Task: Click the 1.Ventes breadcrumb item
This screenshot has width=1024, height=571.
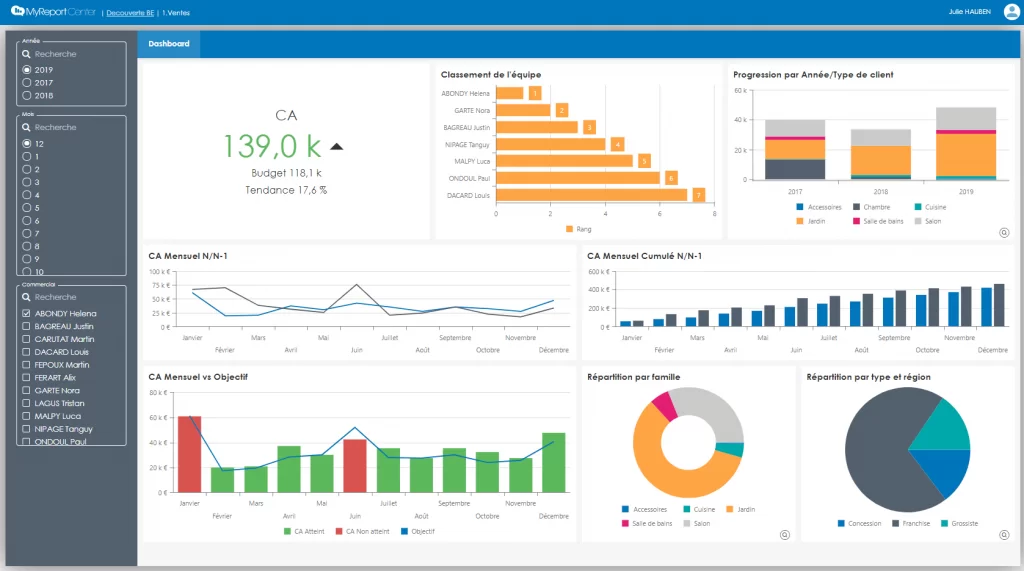Action: click(x=178, y=12)
